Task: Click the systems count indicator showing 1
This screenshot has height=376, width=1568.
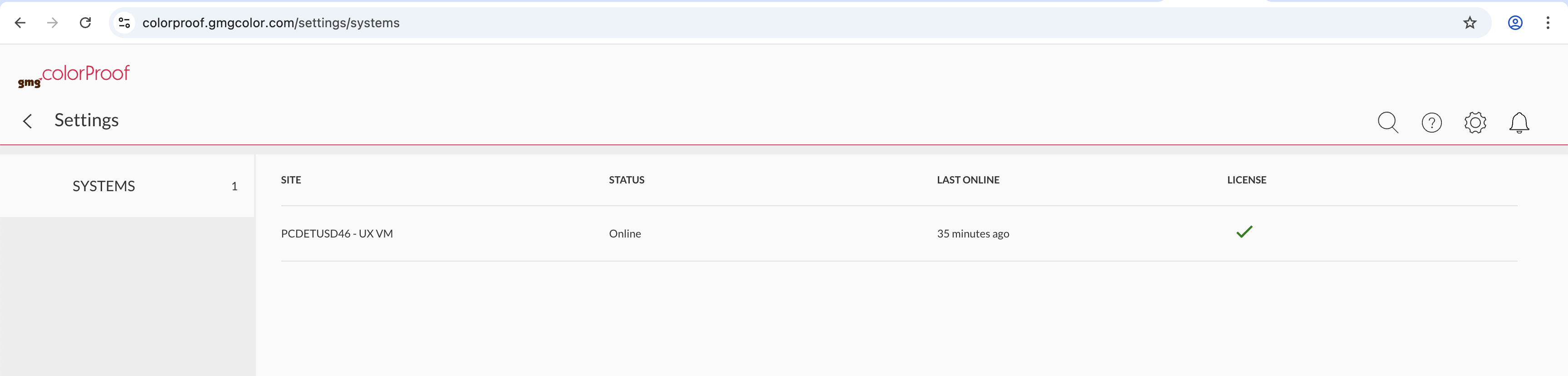Action: coord(235,187)
